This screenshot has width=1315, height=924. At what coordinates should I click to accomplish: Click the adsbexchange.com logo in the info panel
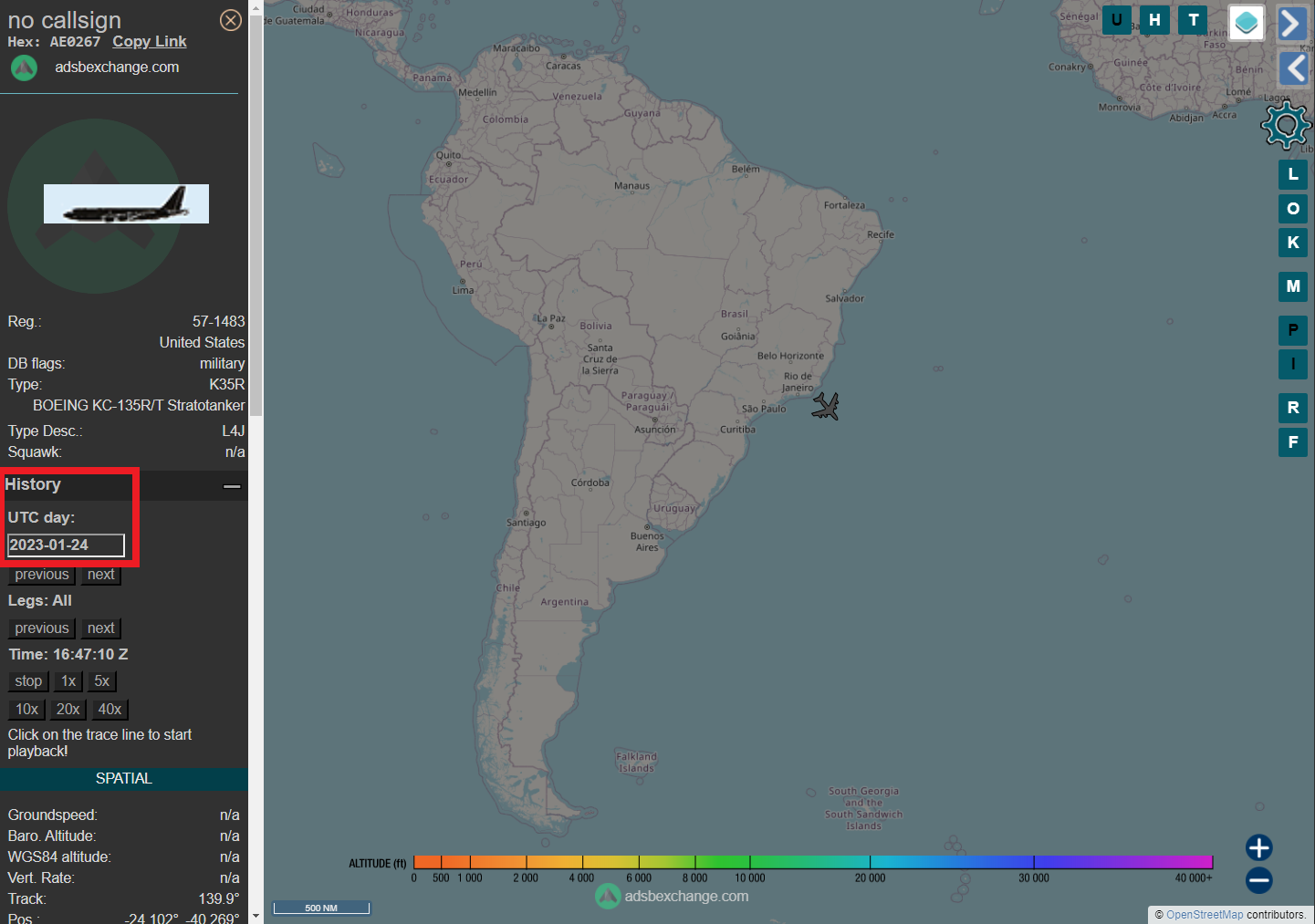click(x=24, y=67)
